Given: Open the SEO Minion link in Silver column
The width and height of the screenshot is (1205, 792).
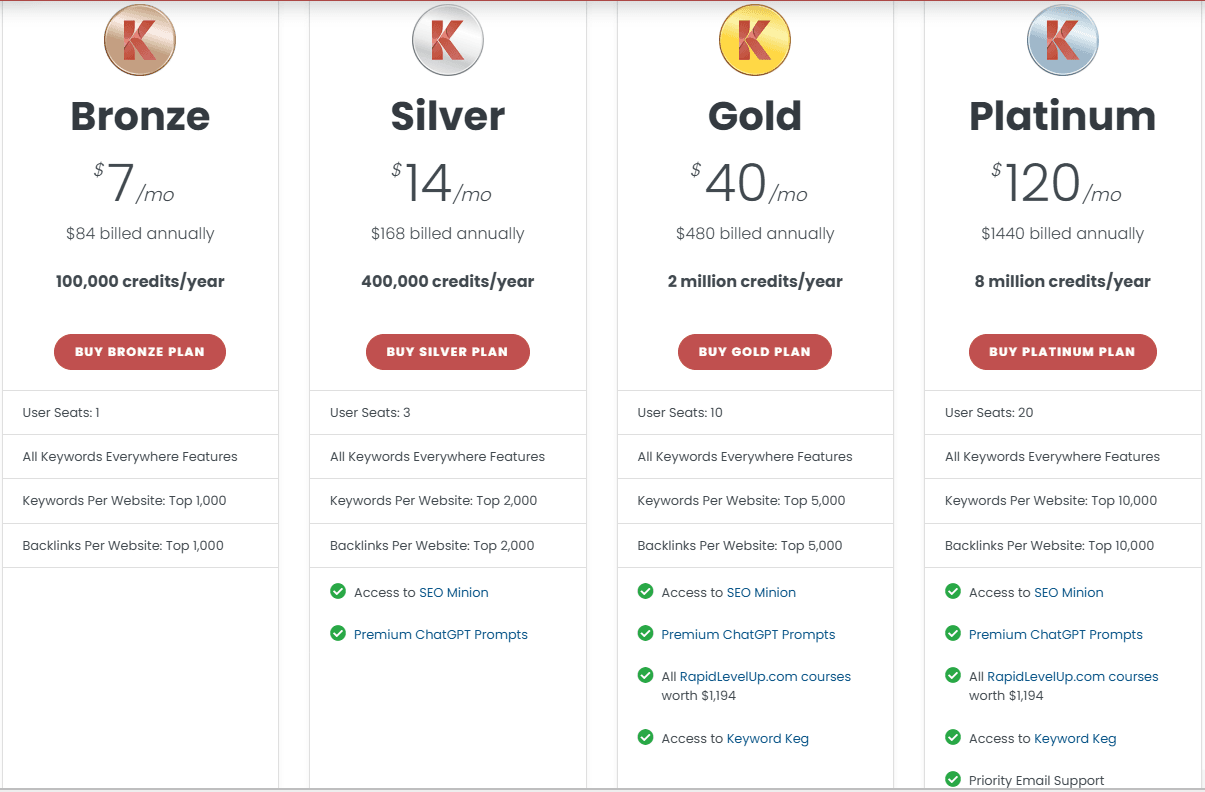Looking at the screenshot, I should click(454, 592).
